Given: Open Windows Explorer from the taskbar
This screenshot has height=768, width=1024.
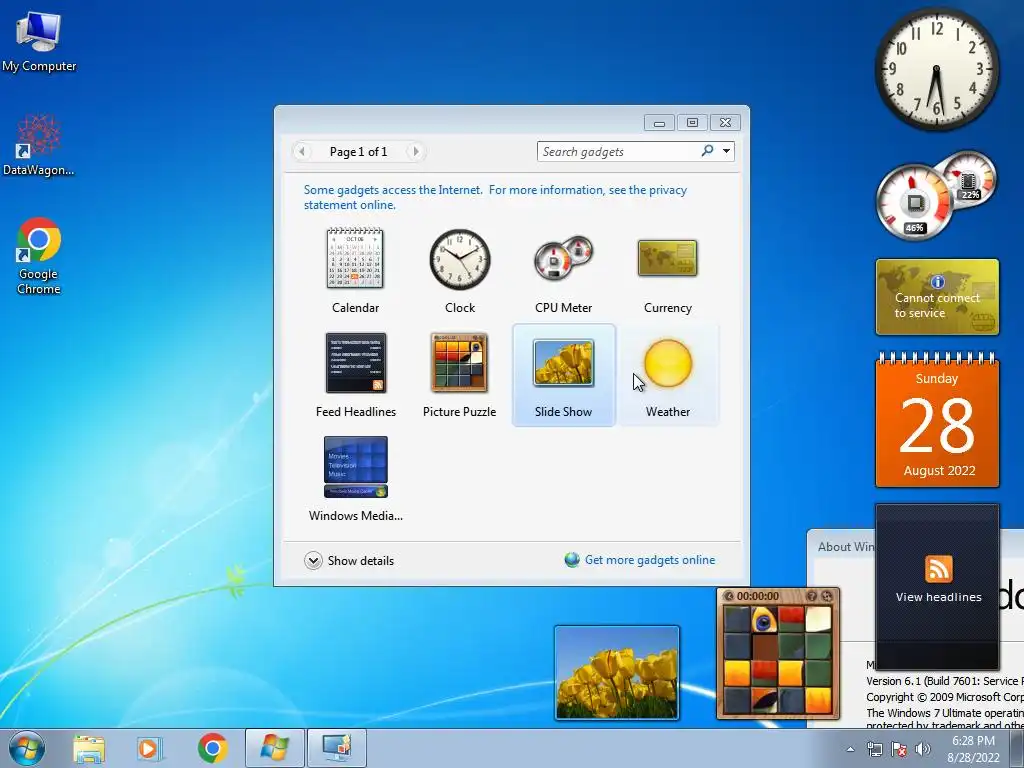Looking at the screenshot, I should click(89, 748).
